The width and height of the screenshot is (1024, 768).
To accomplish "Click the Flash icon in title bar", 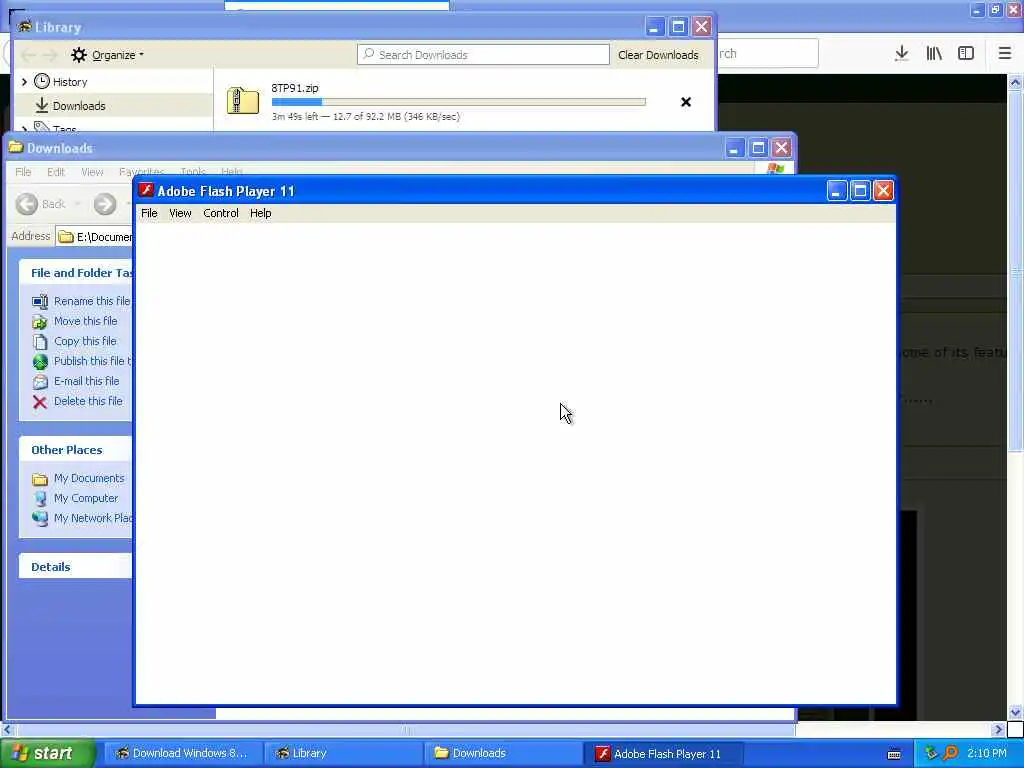I will tap(146, 190).
